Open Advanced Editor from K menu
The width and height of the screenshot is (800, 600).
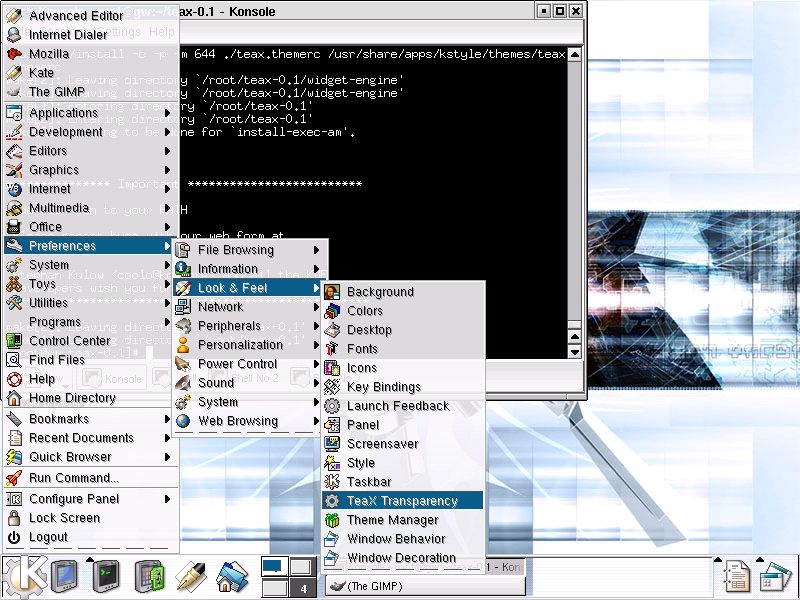point(89,16)
